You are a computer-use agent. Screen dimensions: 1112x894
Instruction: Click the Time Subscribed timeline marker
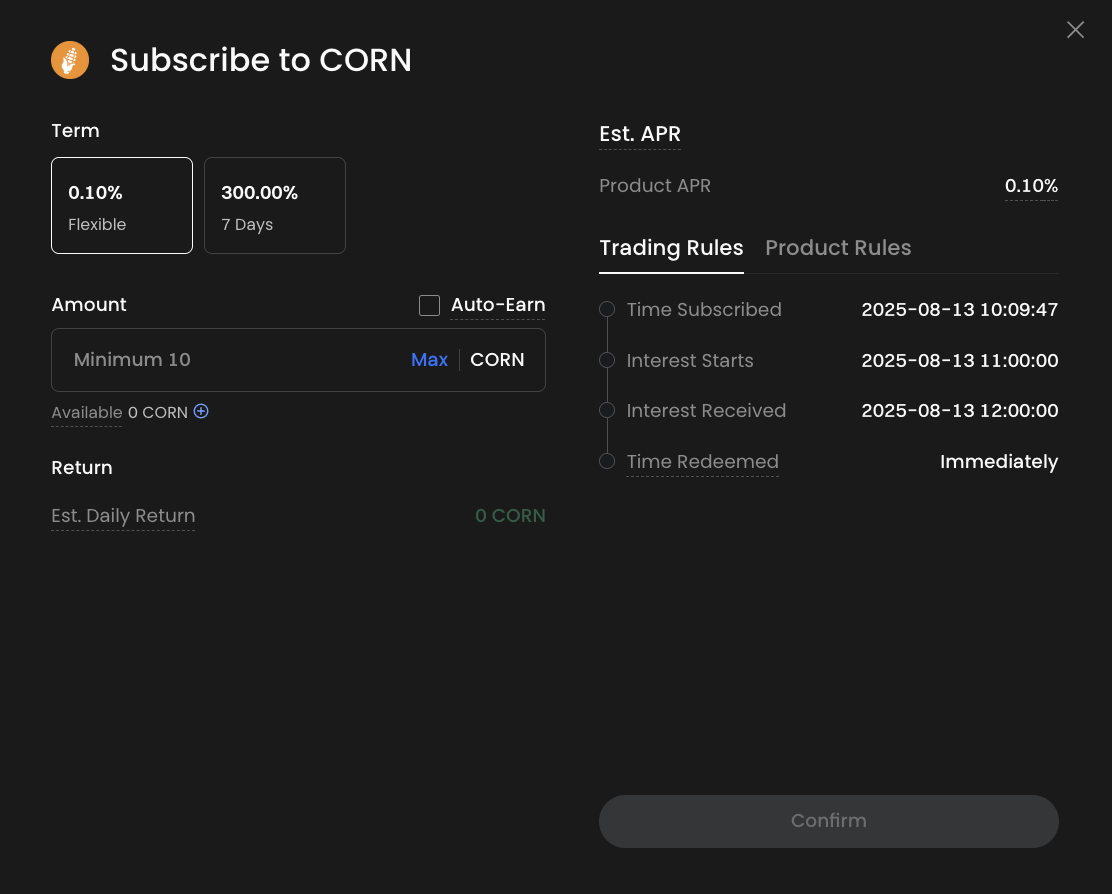(607, 309)
